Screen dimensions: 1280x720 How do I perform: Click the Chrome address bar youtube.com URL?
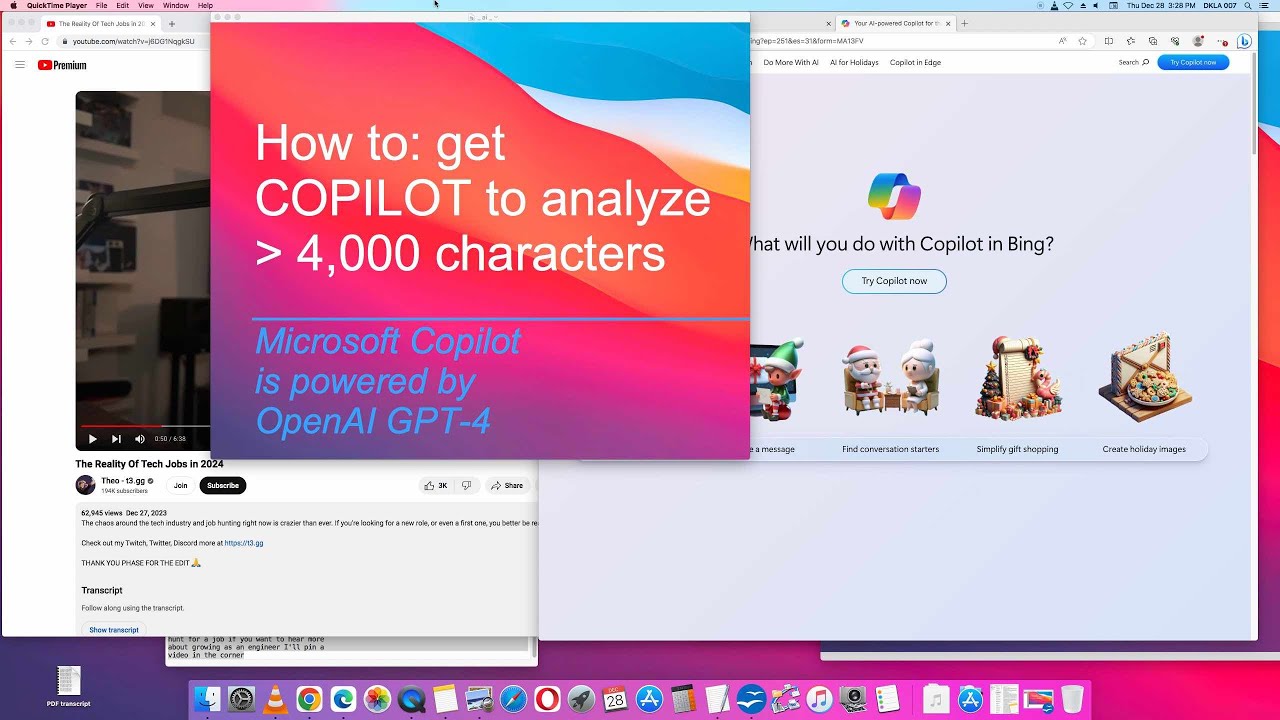pyautogui.click(x=134, y=41)
